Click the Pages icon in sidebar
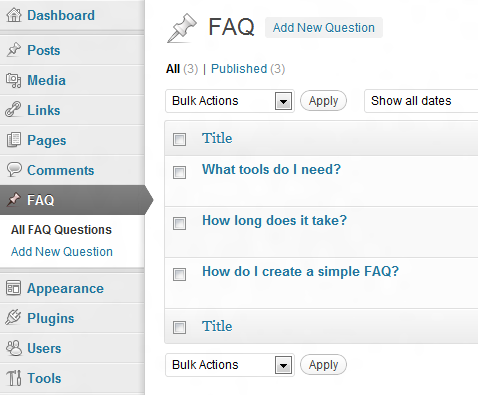Screen dimensions: 478x395 (14, 140)
